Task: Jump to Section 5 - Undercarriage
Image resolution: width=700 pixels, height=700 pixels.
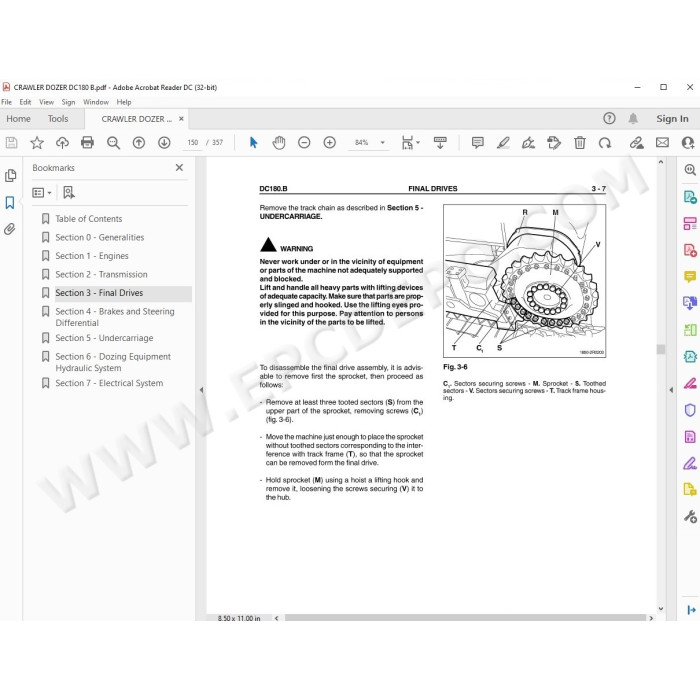Action: pyautogui.click(x=104, y=338)
